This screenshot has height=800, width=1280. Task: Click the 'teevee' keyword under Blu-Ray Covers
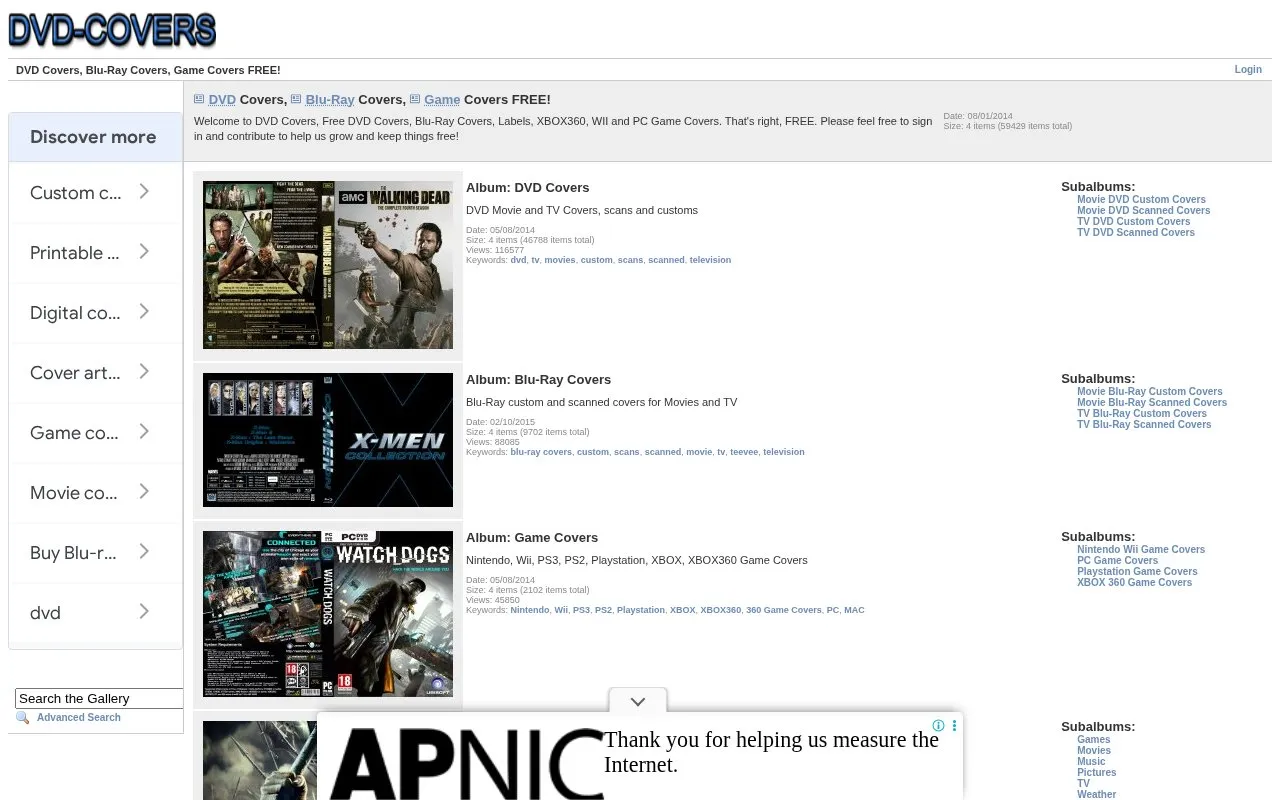click(744, 452)
